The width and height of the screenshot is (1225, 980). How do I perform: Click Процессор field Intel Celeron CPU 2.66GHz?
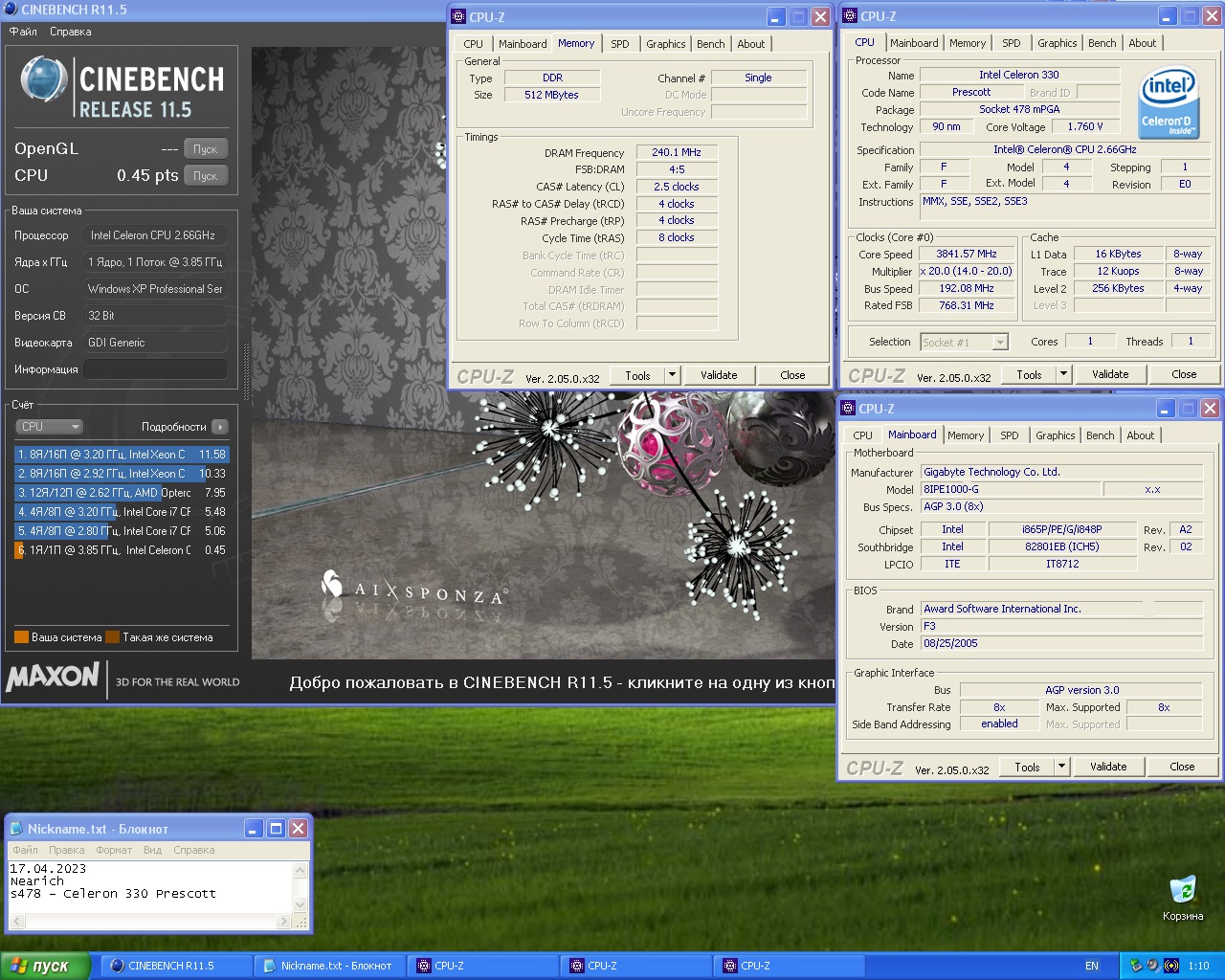[156, 235]
